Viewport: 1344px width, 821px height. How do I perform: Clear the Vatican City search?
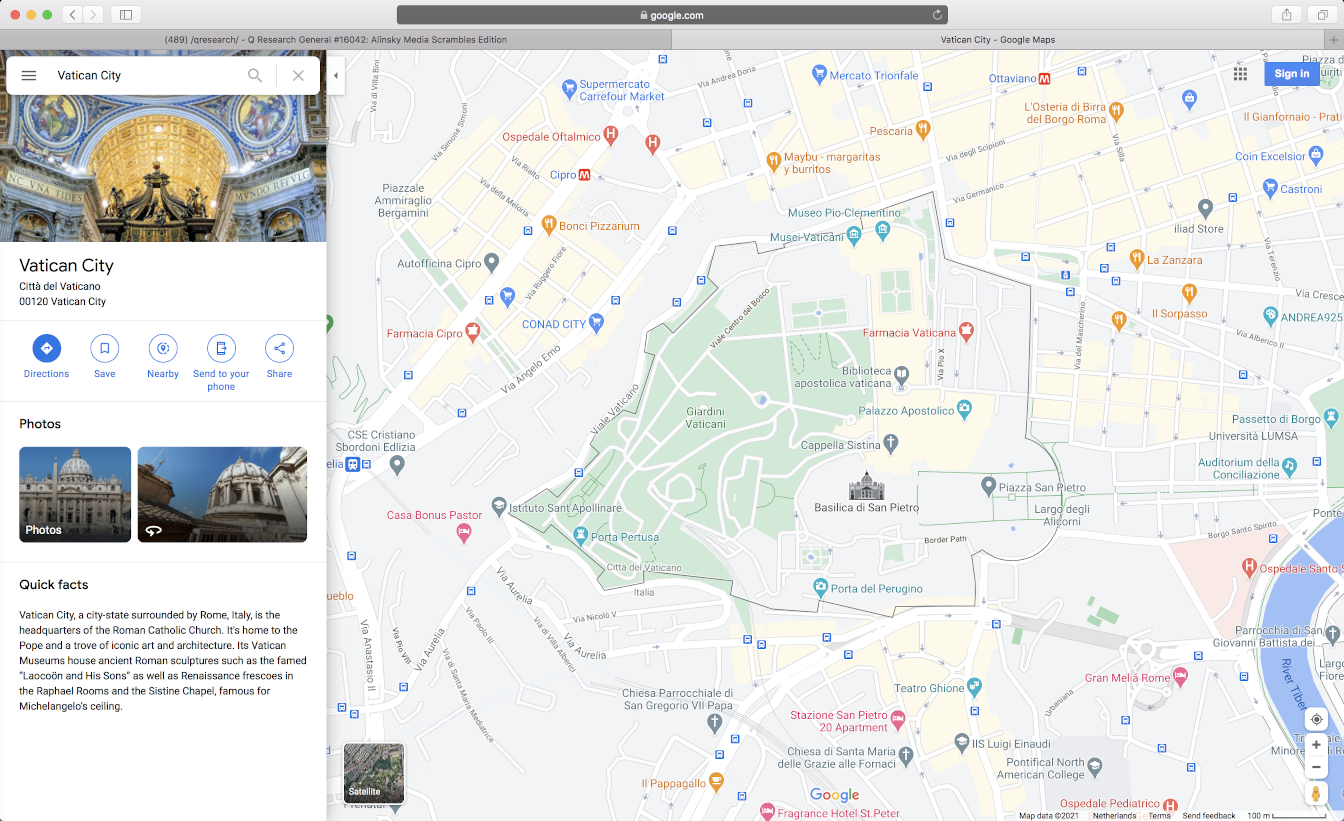pyautogui.click(x=298, y=75)
